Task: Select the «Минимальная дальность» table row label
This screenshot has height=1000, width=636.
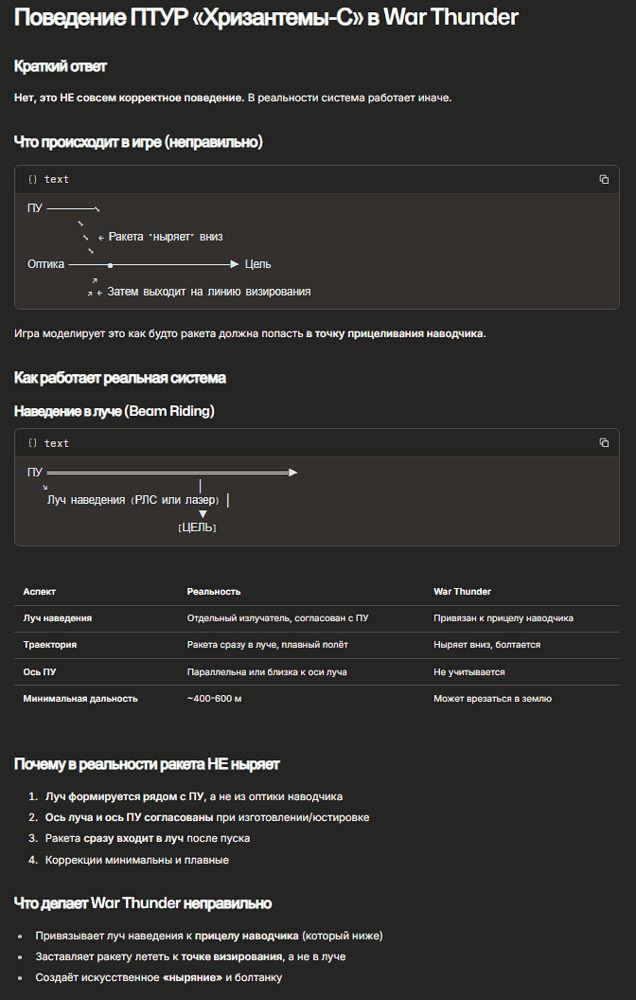Action: click(x=80, y=698)
